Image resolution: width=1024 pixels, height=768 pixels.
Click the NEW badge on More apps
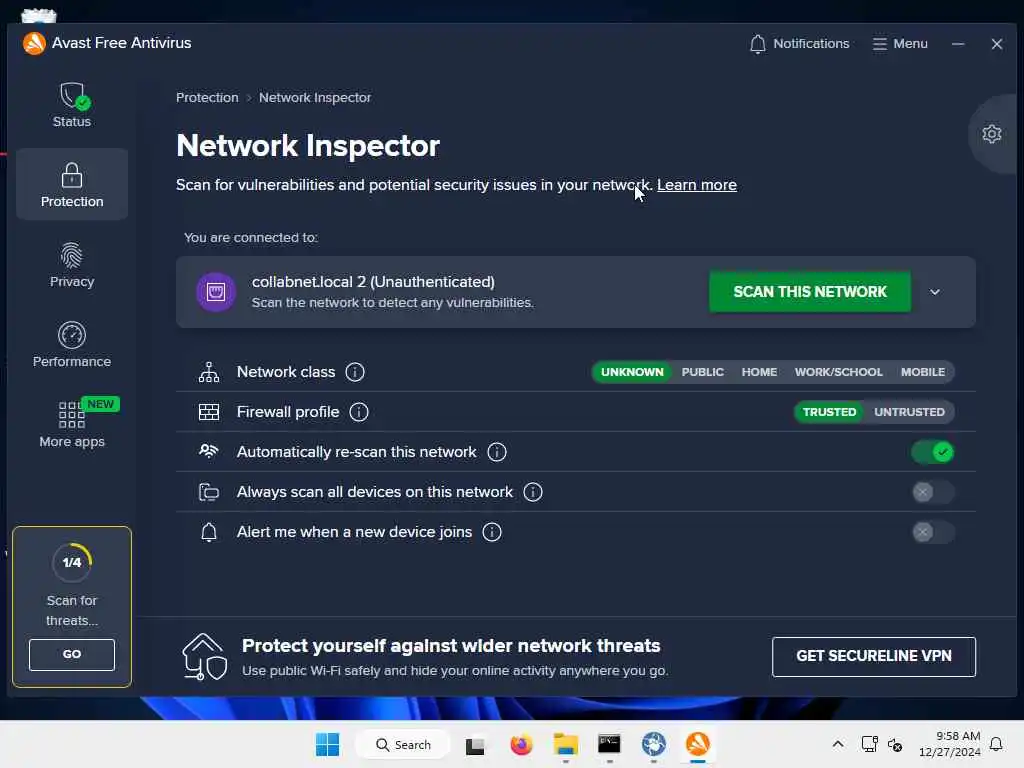[x=100, y=404]
